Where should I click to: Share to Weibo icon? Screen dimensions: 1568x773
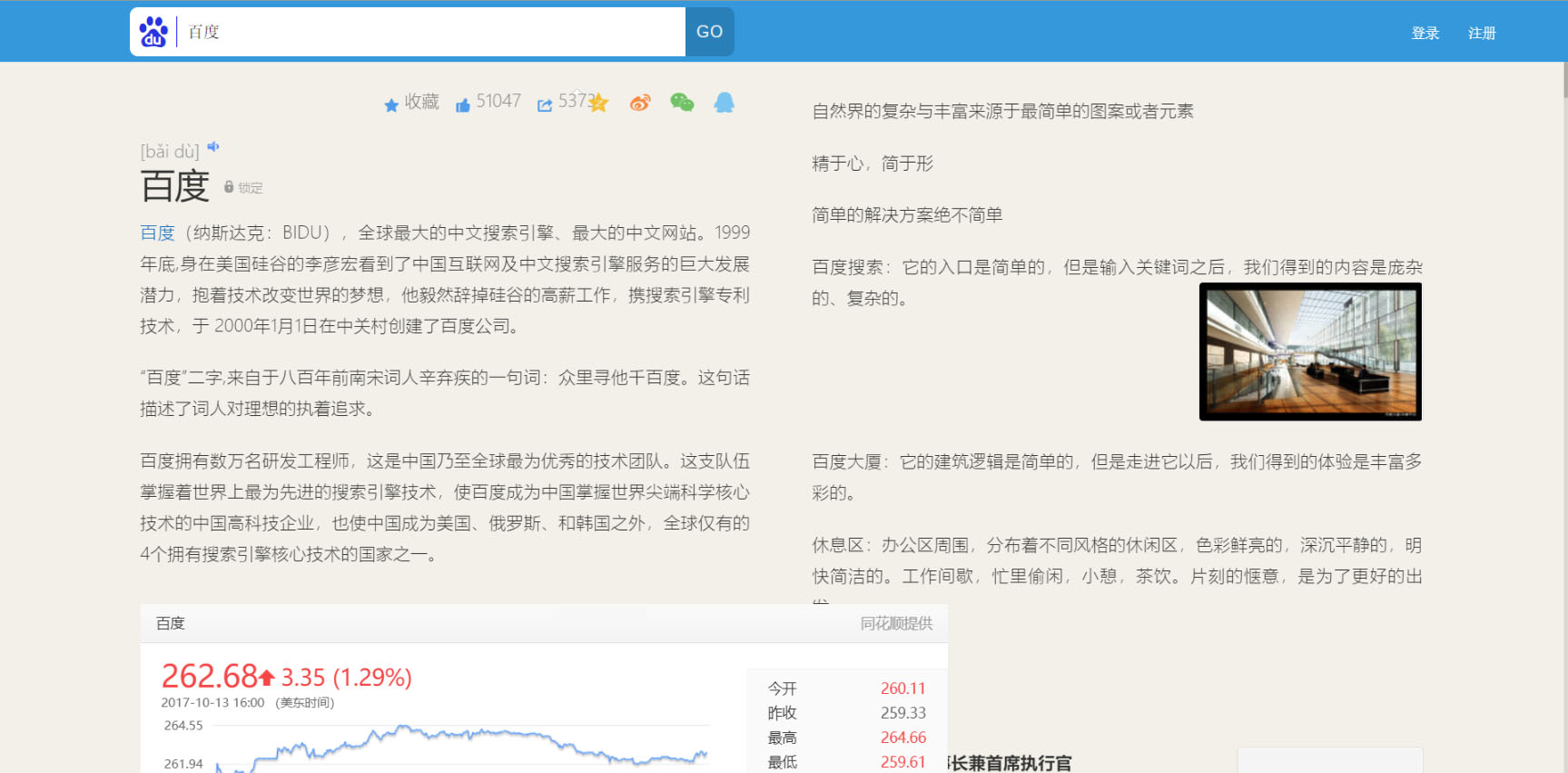(x=640, y=103)
